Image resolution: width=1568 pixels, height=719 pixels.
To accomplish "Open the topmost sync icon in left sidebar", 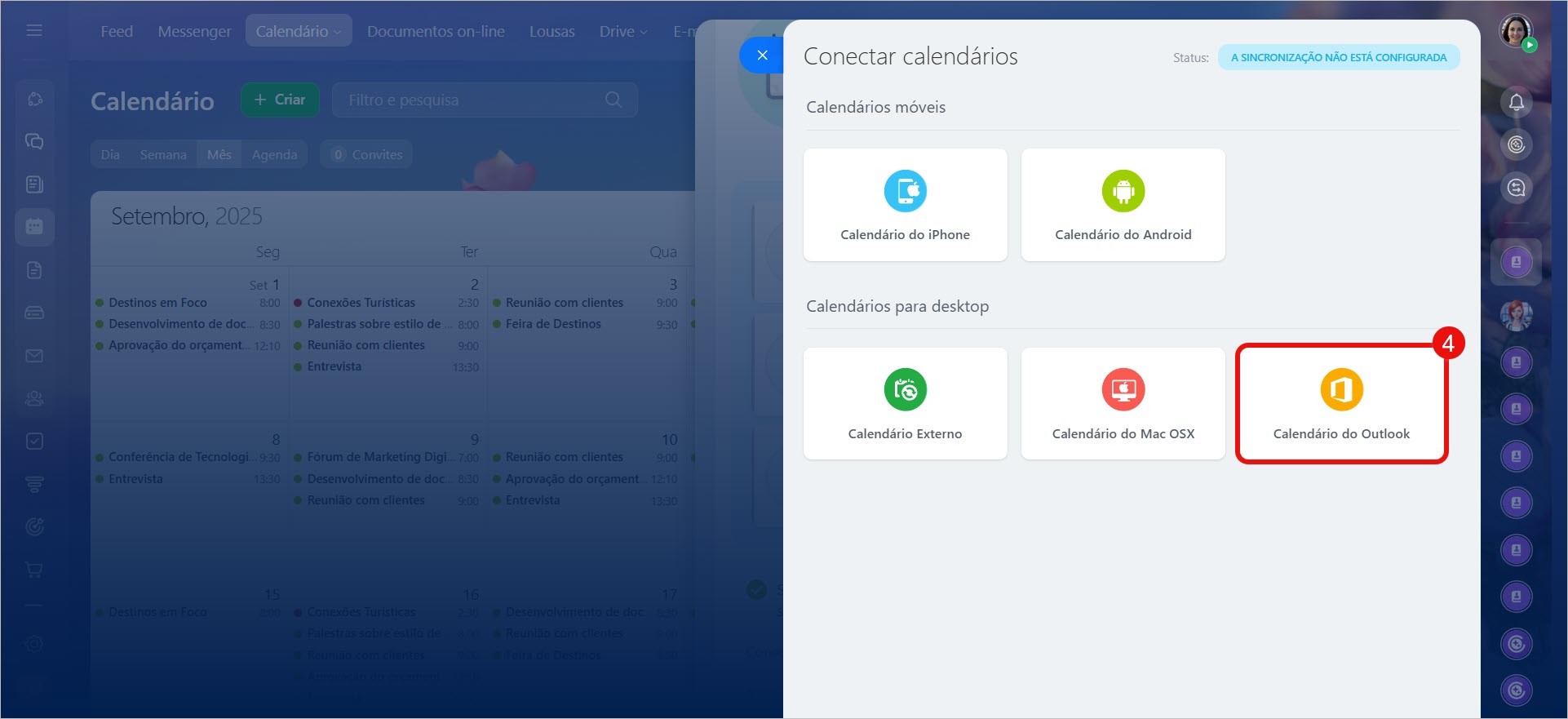I will point(34,99).
